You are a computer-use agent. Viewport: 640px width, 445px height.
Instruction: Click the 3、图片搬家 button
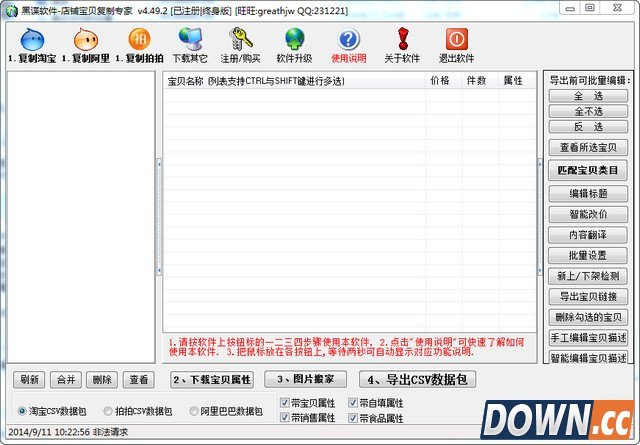click(x=308, y=380)
